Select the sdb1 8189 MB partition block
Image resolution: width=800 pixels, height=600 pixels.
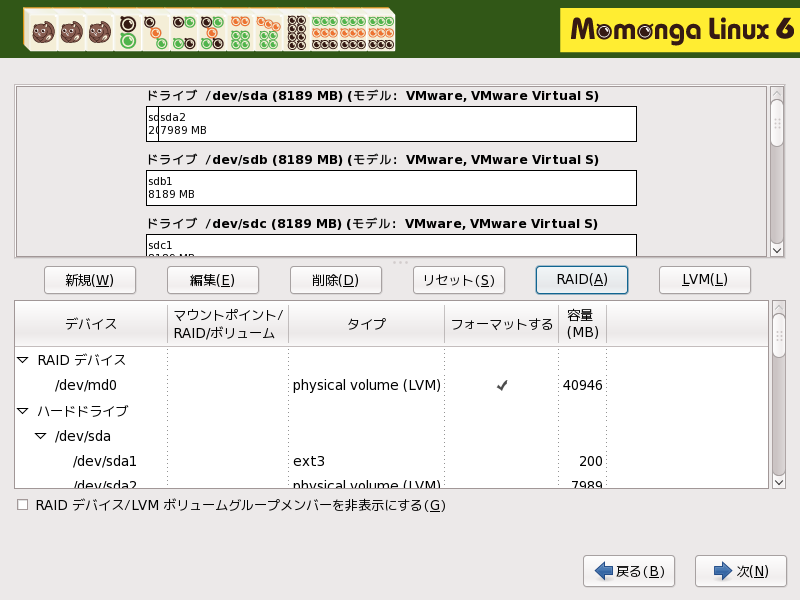pos(391,188)
